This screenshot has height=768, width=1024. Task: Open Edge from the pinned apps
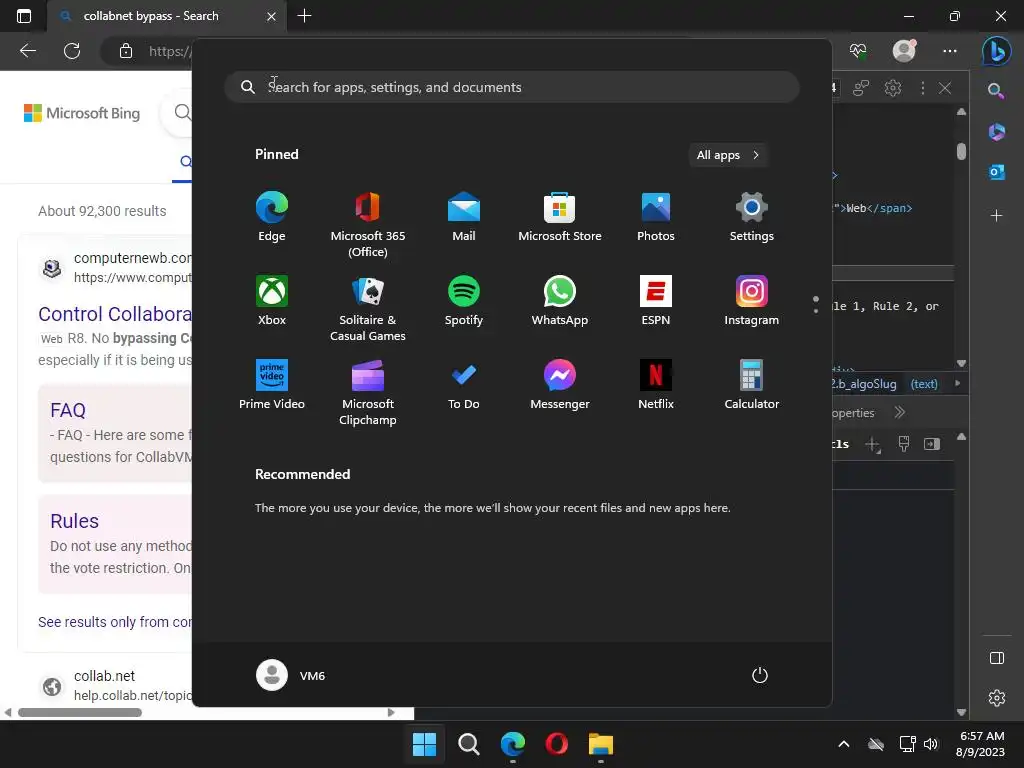(x=272, y=217)
